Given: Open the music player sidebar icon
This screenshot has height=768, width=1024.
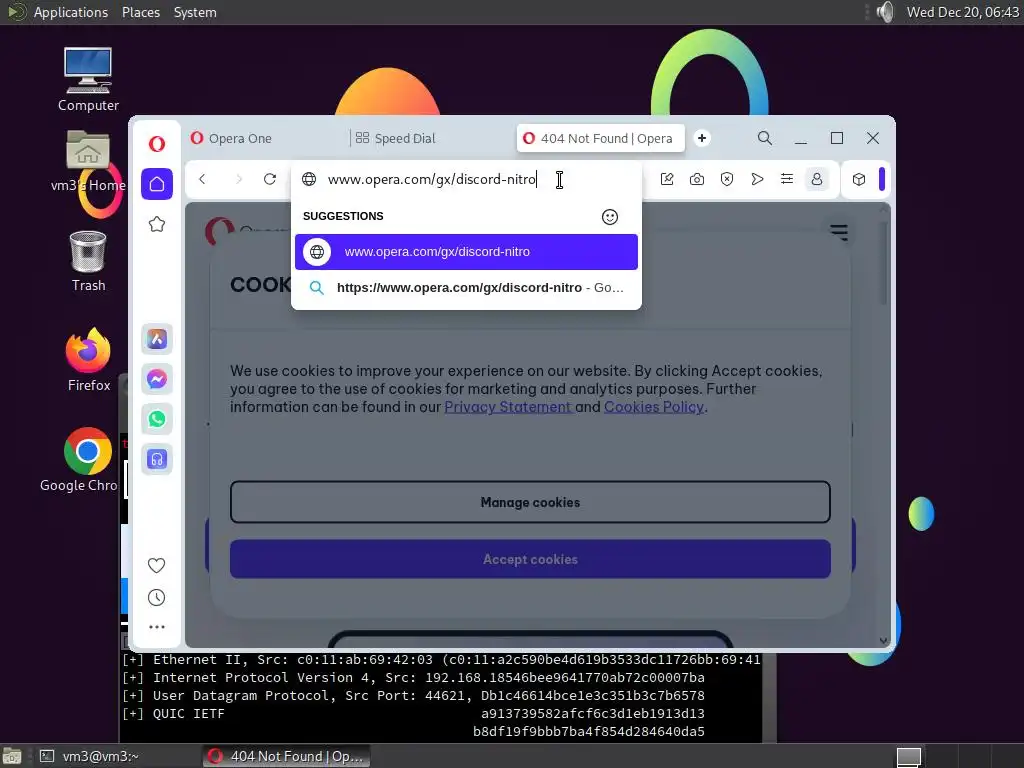Looking at the screenshot, I should pyautogui.click(x=157, y=459).
